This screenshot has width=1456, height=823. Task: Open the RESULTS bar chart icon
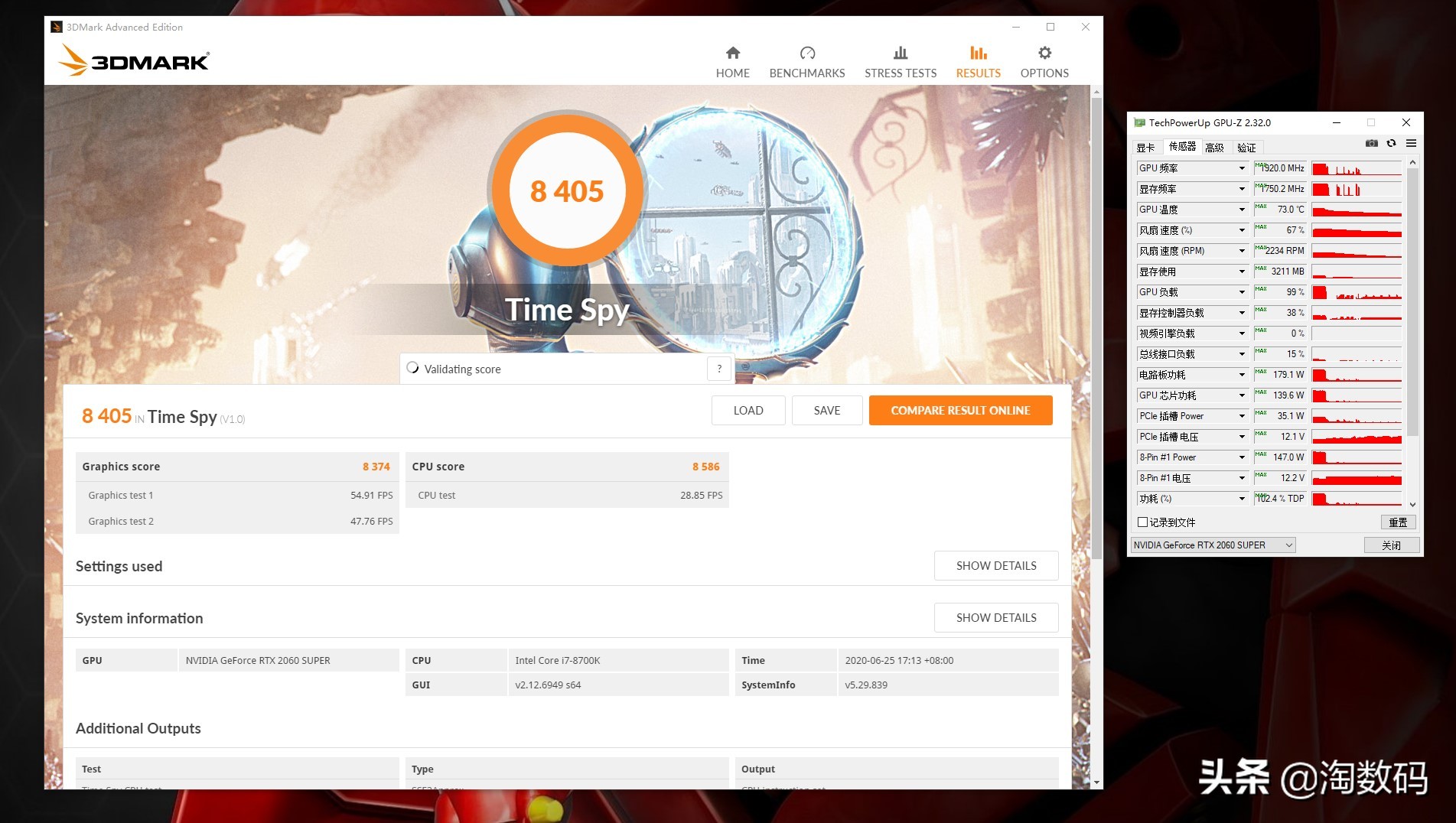(978, 53)
